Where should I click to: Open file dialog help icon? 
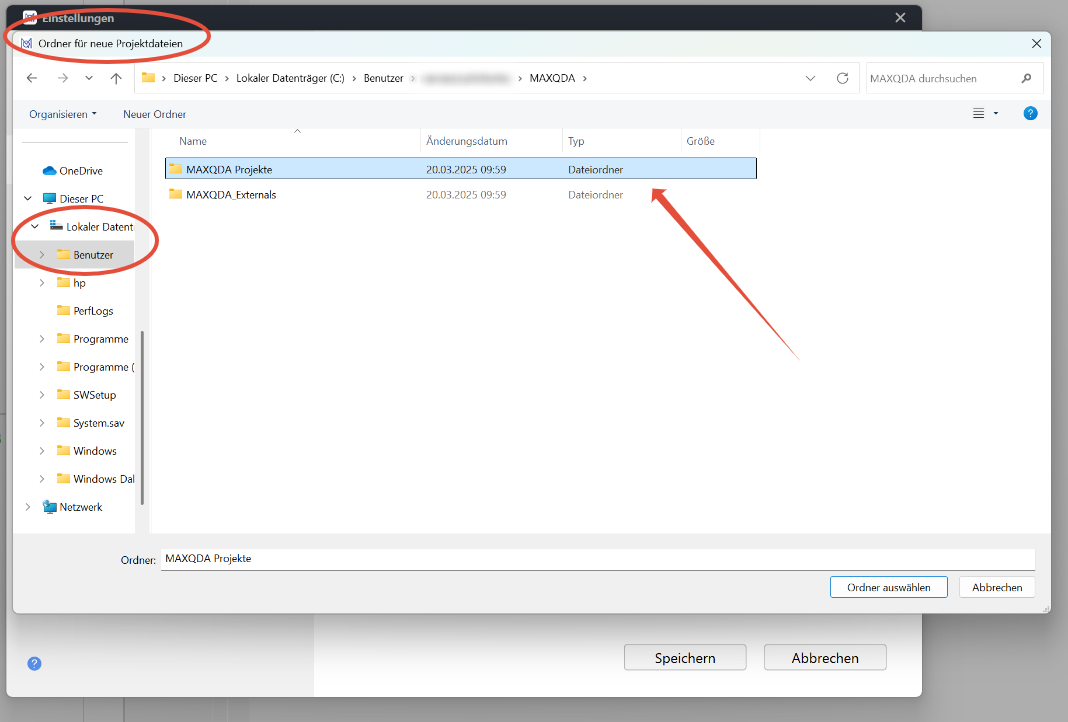coord(1031,114)
